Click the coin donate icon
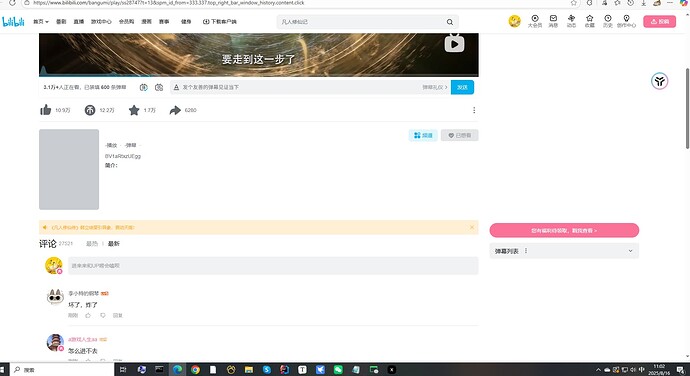Image resolution: width=690 pixels, height=376 pixels. pyautogui.click(x=90, y=110)
